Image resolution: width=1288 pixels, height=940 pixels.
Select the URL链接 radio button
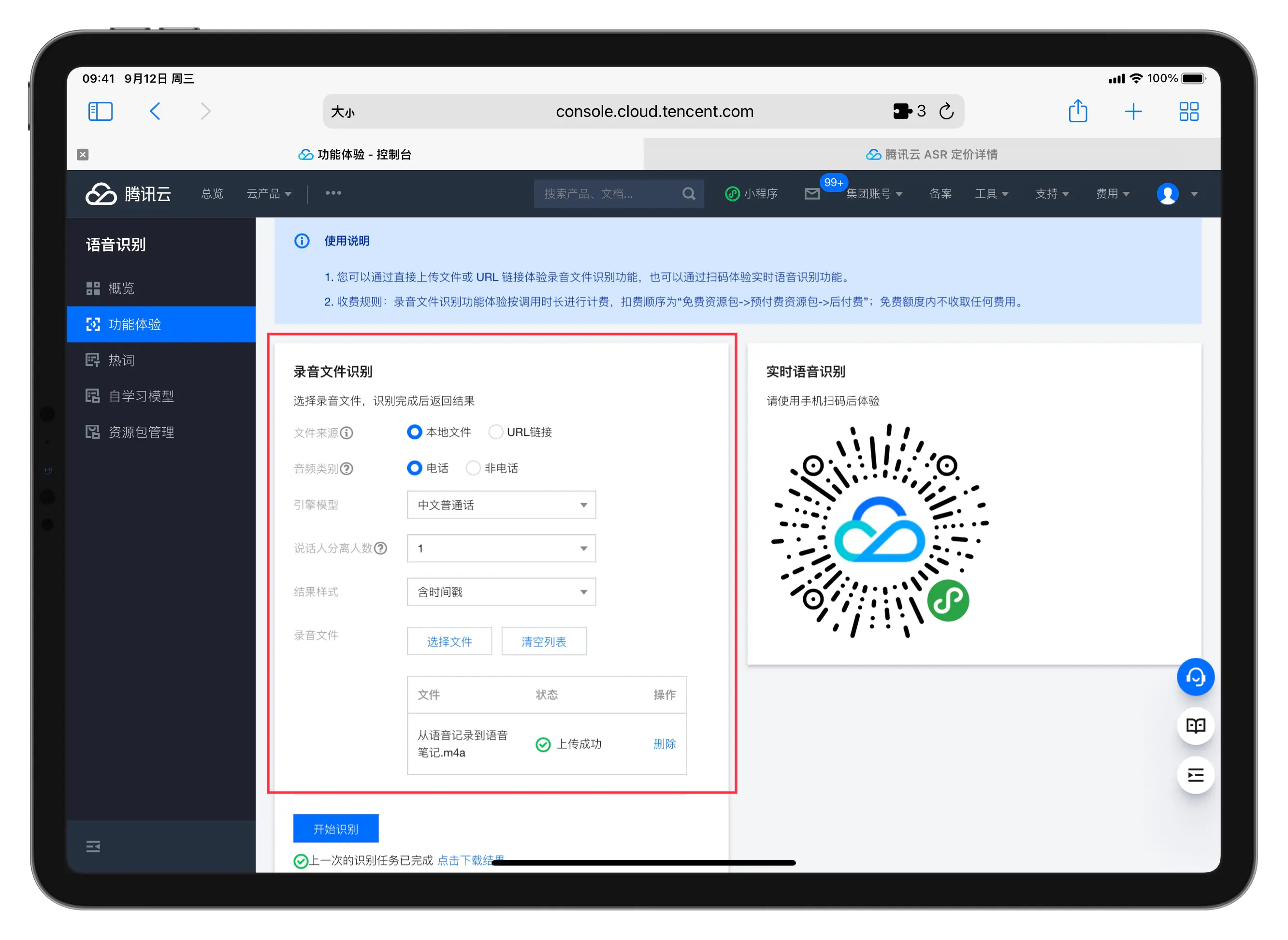pyautogui.click(x=495, y=433)
